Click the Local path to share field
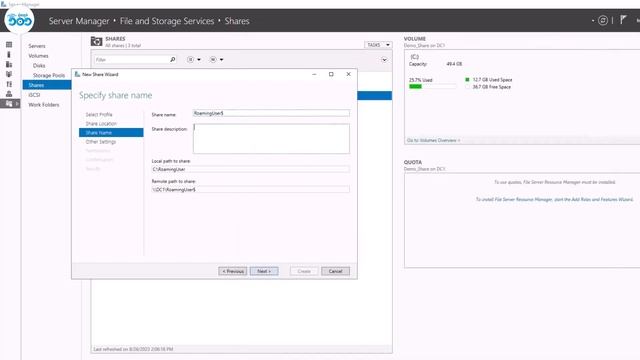This screenshot has width=640, height=360. pos(251,169)
